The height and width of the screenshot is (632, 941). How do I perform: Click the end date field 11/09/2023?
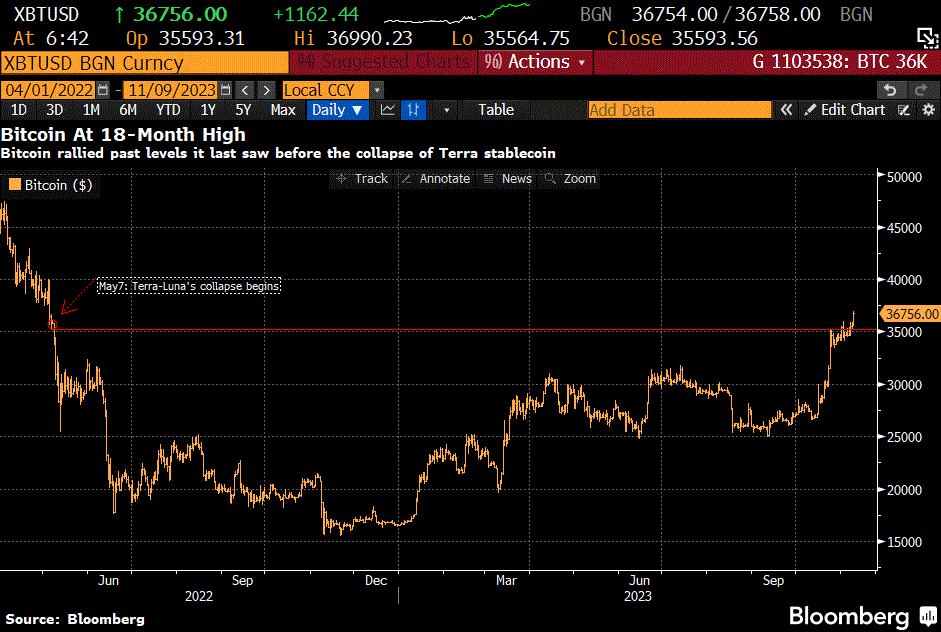click(x=172, y=90)
